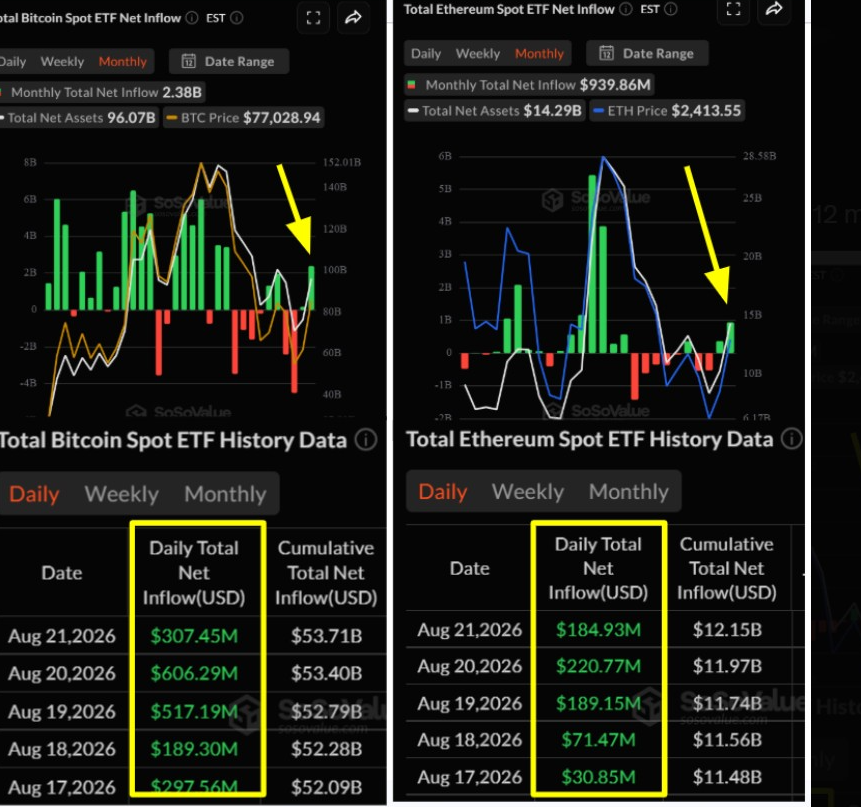Click Bitcoin cumulative value $52.28B
Image resolution: width=861 pixels, height=807 pixels.
[x=326, y=749]
